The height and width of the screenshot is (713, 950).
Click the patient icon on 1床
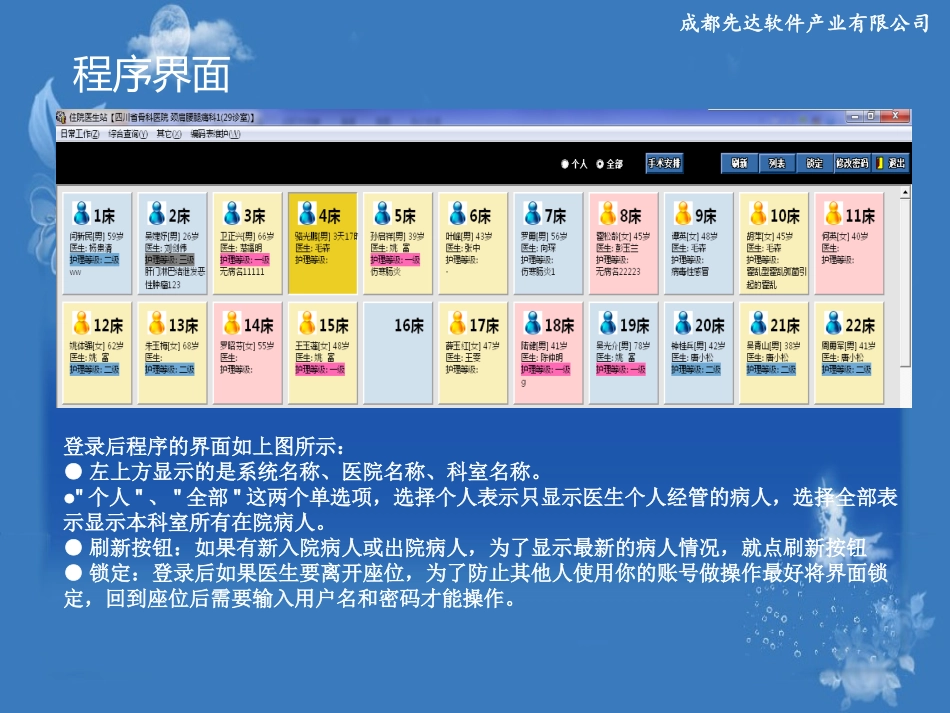(x=81, y=214)
